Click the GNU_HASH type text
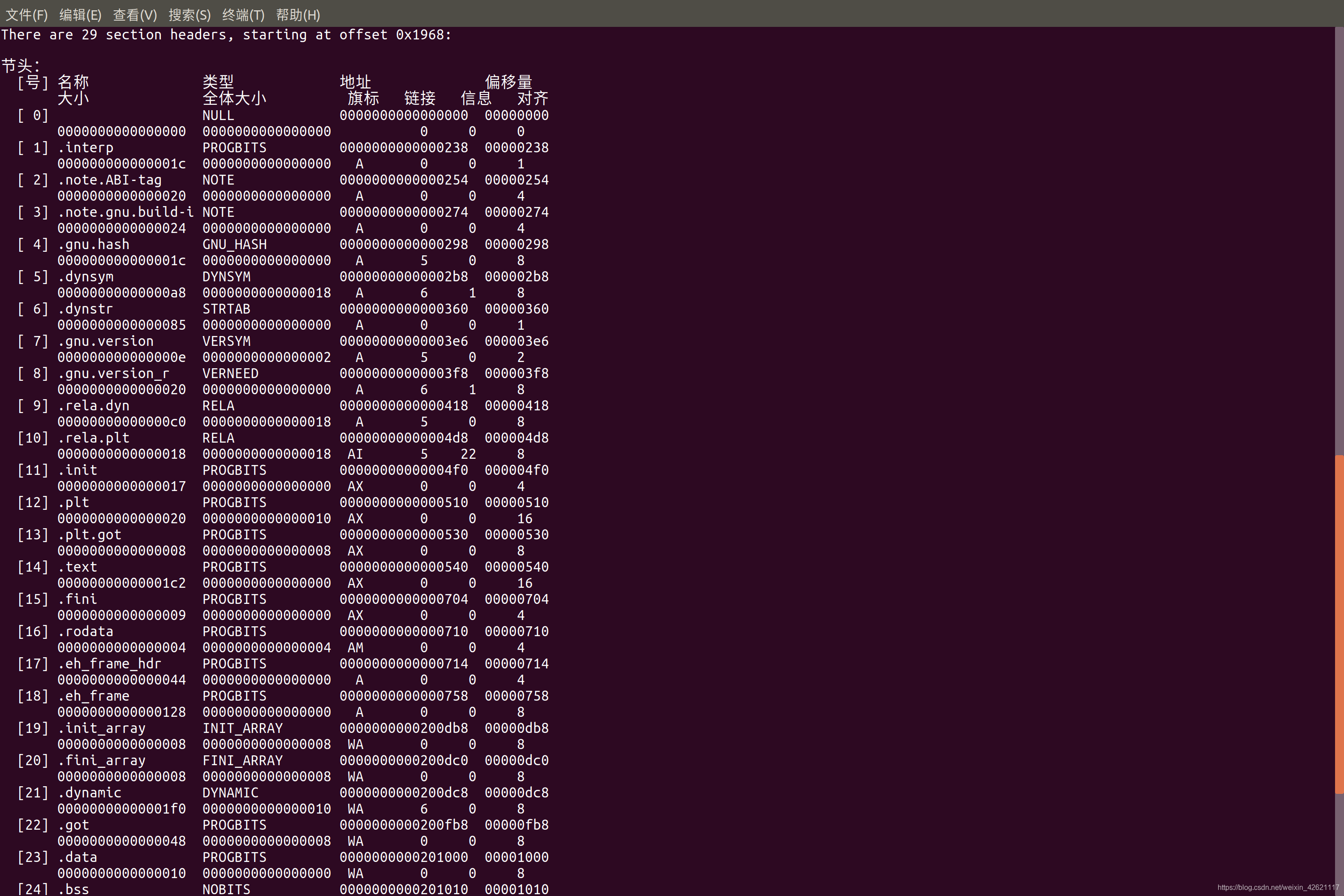The width and height of the screenshot is (1344, 896). (x=234, y=245)
